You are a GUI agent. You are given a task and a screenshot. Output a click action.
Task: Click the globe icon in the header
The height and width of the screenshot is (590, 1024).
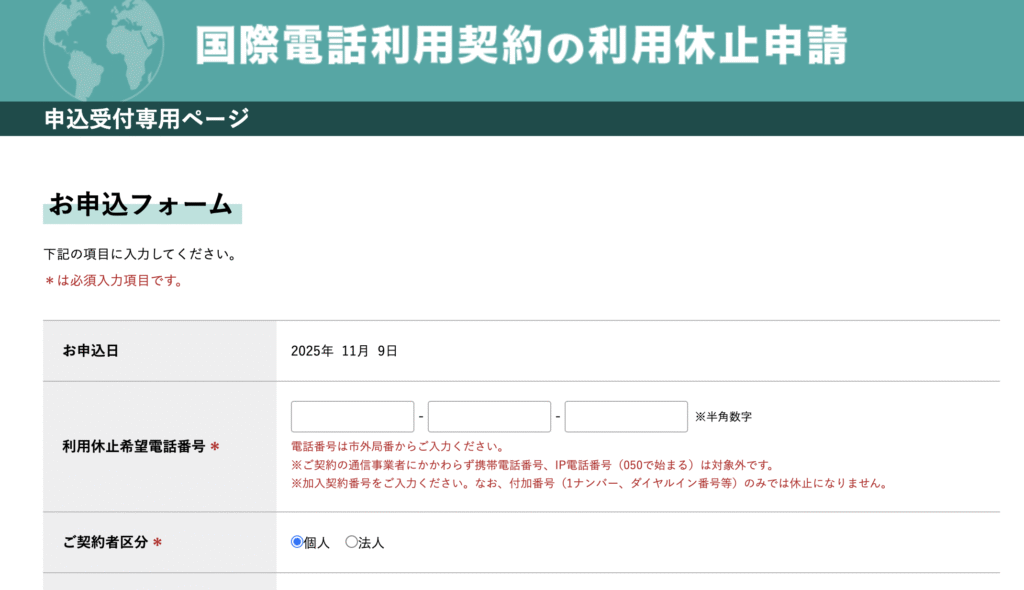(x=103, y=44)
